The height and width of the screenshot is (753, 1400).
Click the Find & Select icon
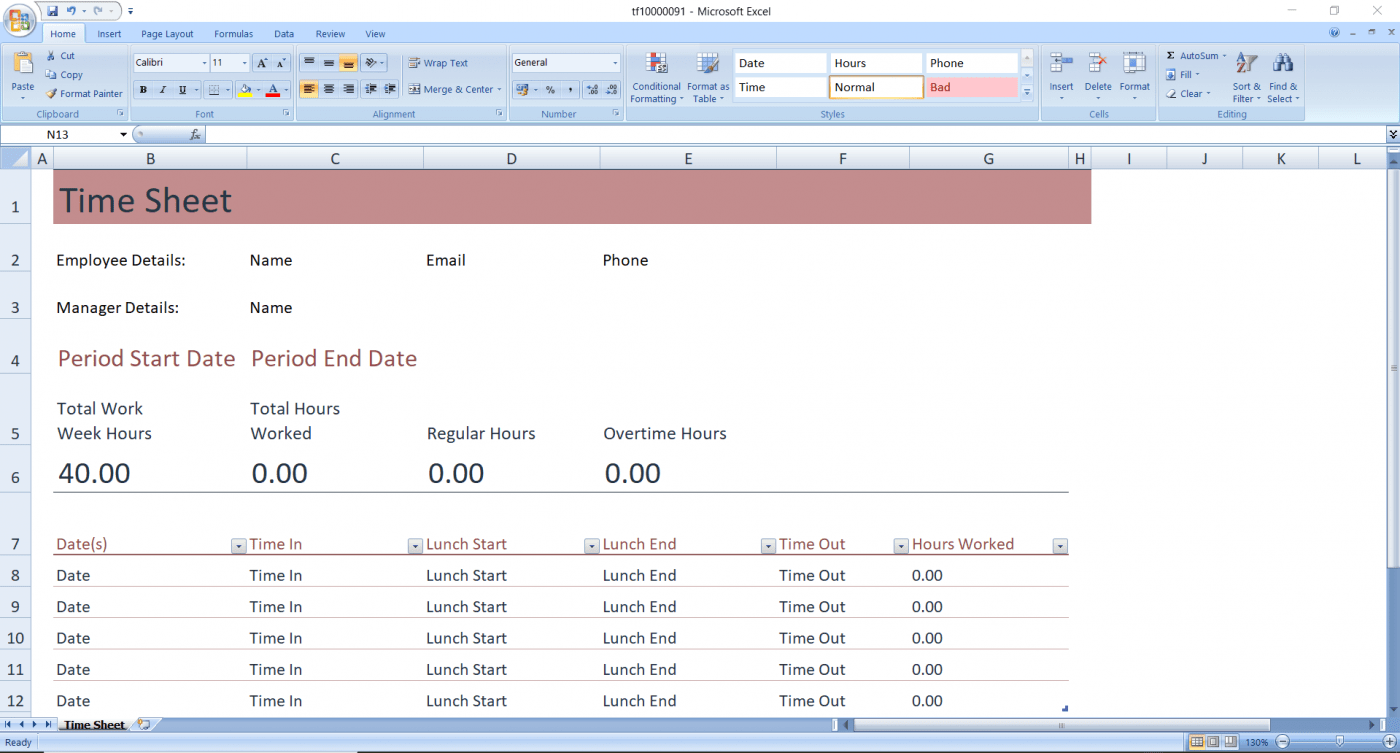pyautogui.click(x=1283, y=77)
